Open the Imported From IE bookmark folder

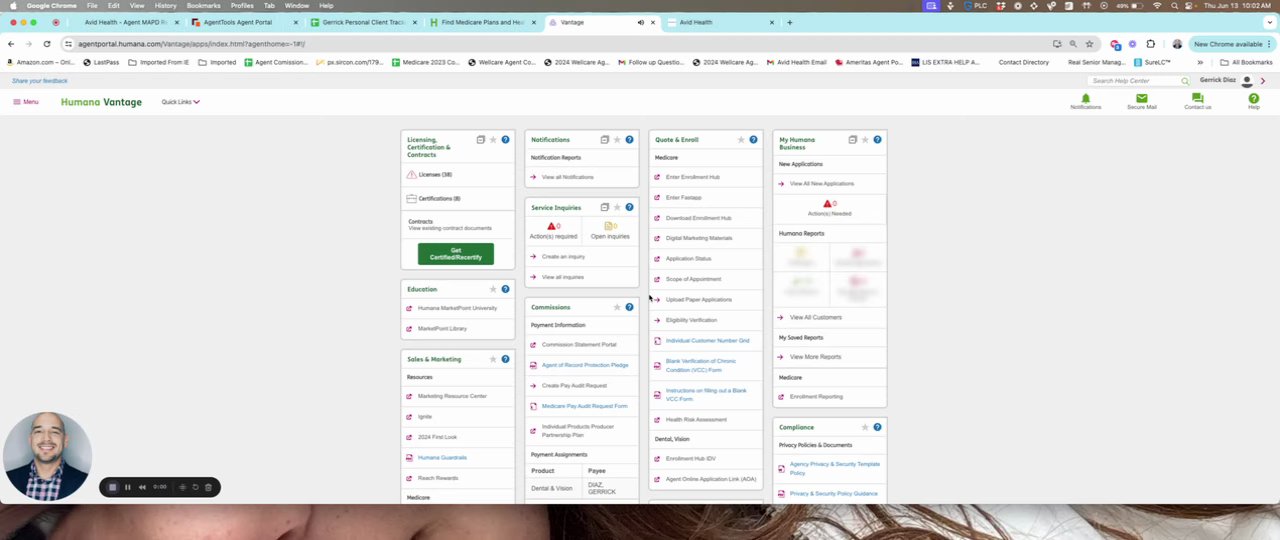(x=158, y=62)
